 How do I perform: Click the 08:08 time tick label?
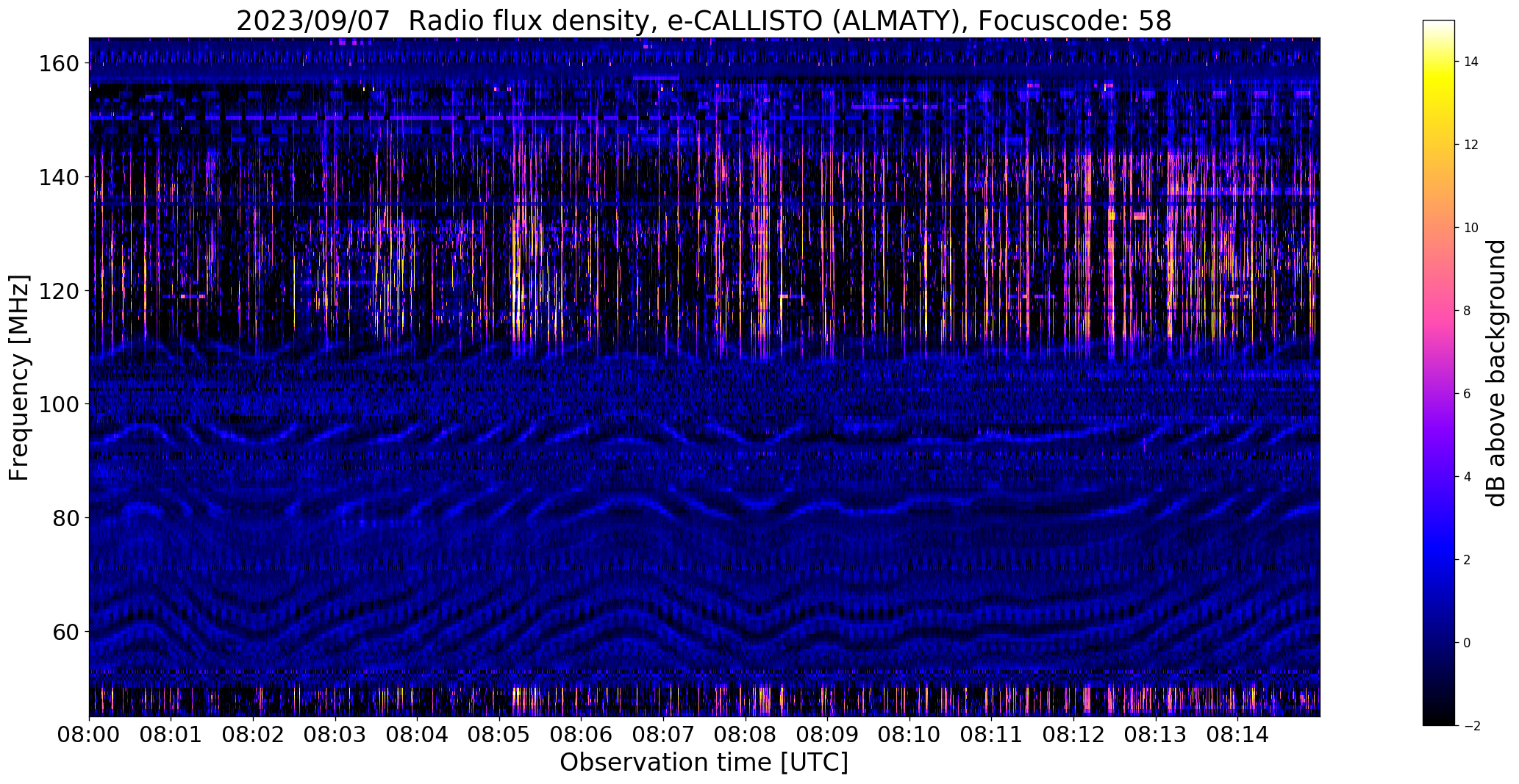tap(746, 736)
